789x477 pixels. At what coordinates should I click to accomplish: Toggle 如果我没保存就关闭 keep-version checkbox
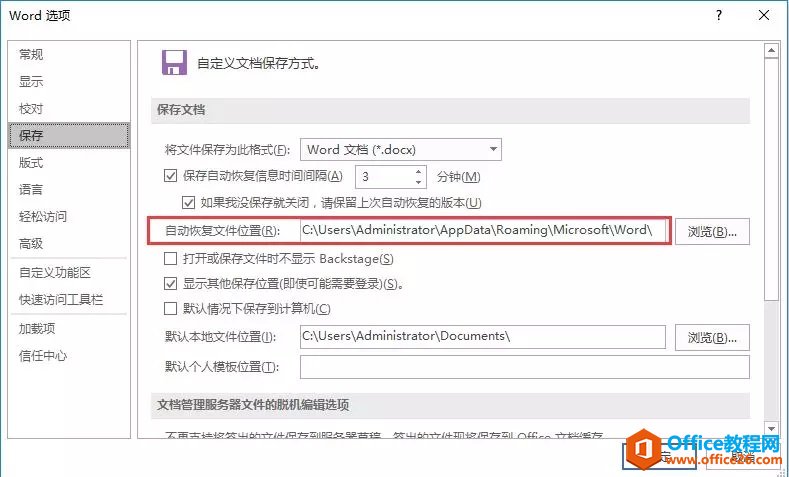[188, 203]
